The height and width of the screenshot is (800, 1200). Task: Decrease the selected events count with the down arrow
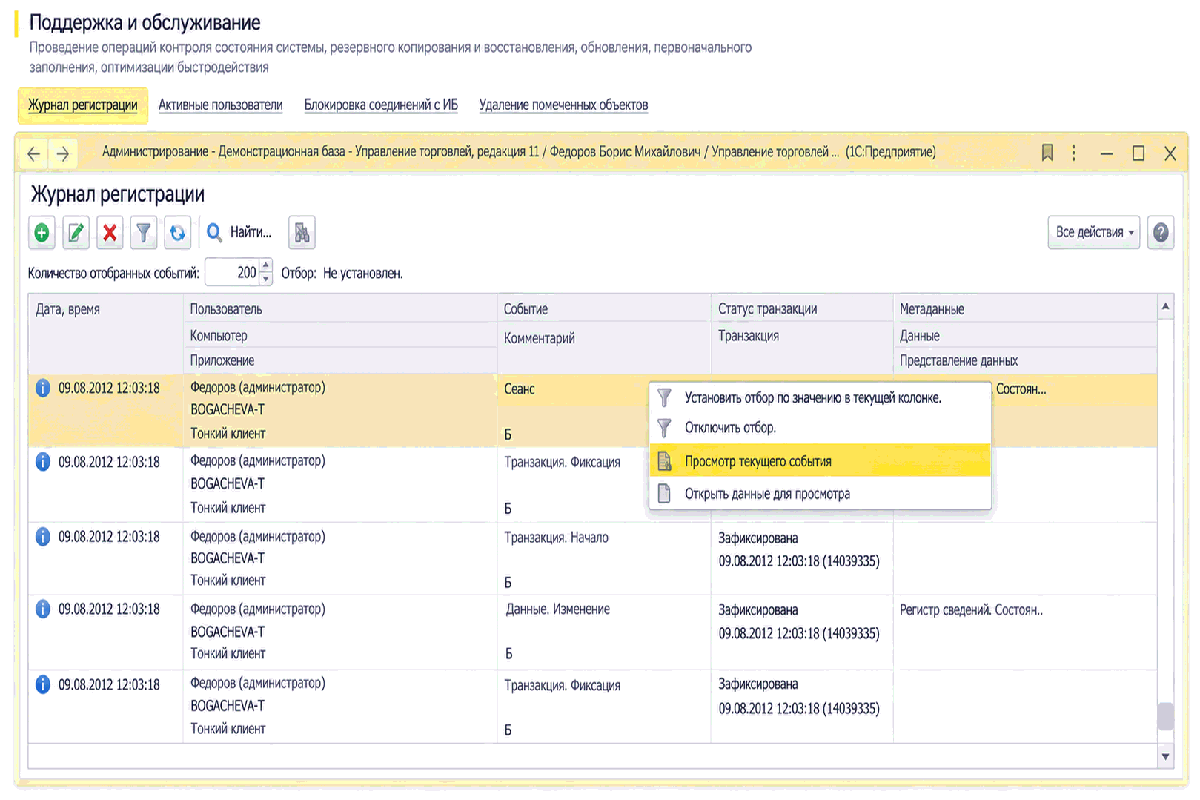coord(266,278)
